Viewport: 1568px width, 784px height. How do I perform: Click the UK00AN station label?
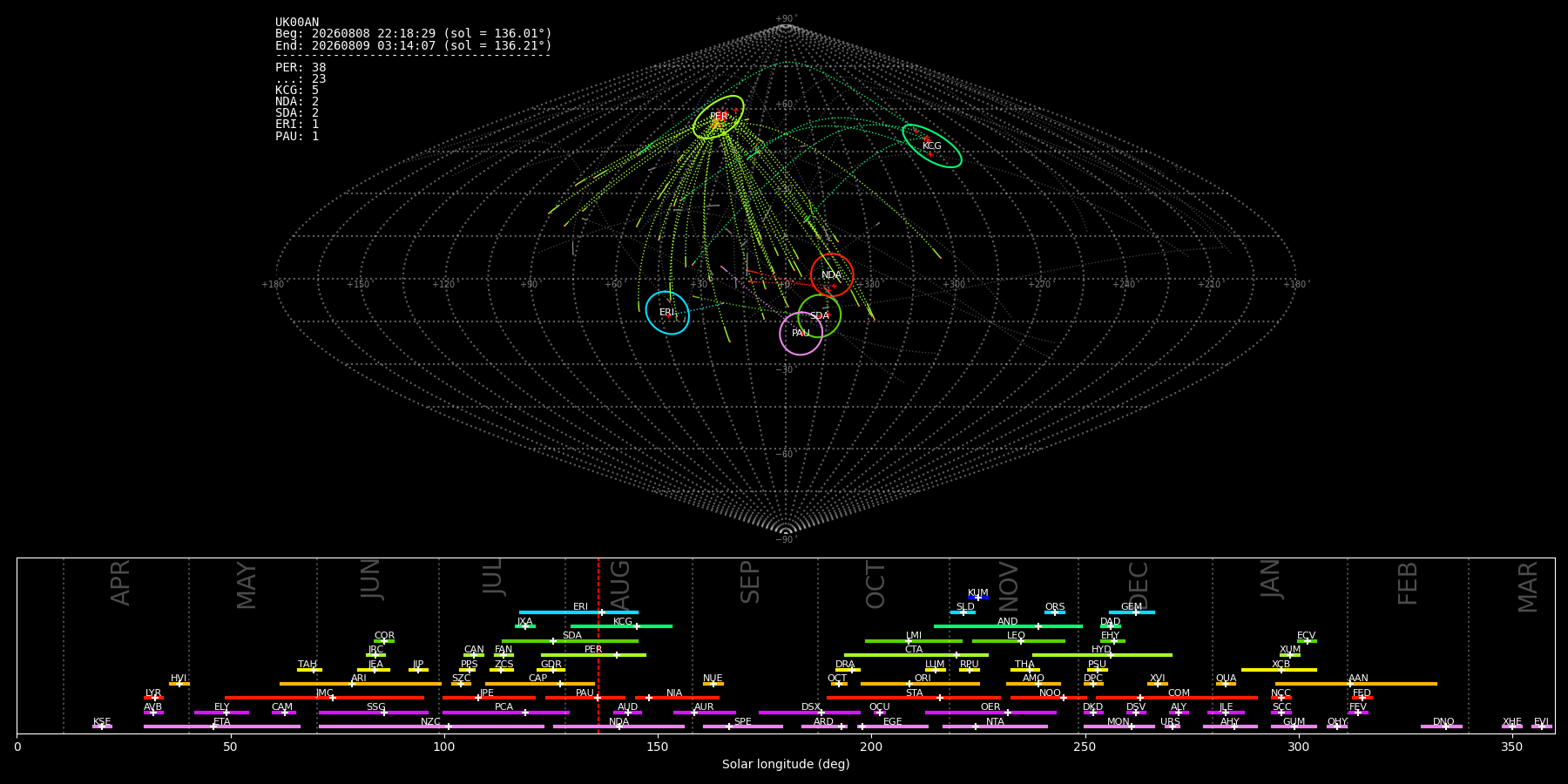coord(297,23)
